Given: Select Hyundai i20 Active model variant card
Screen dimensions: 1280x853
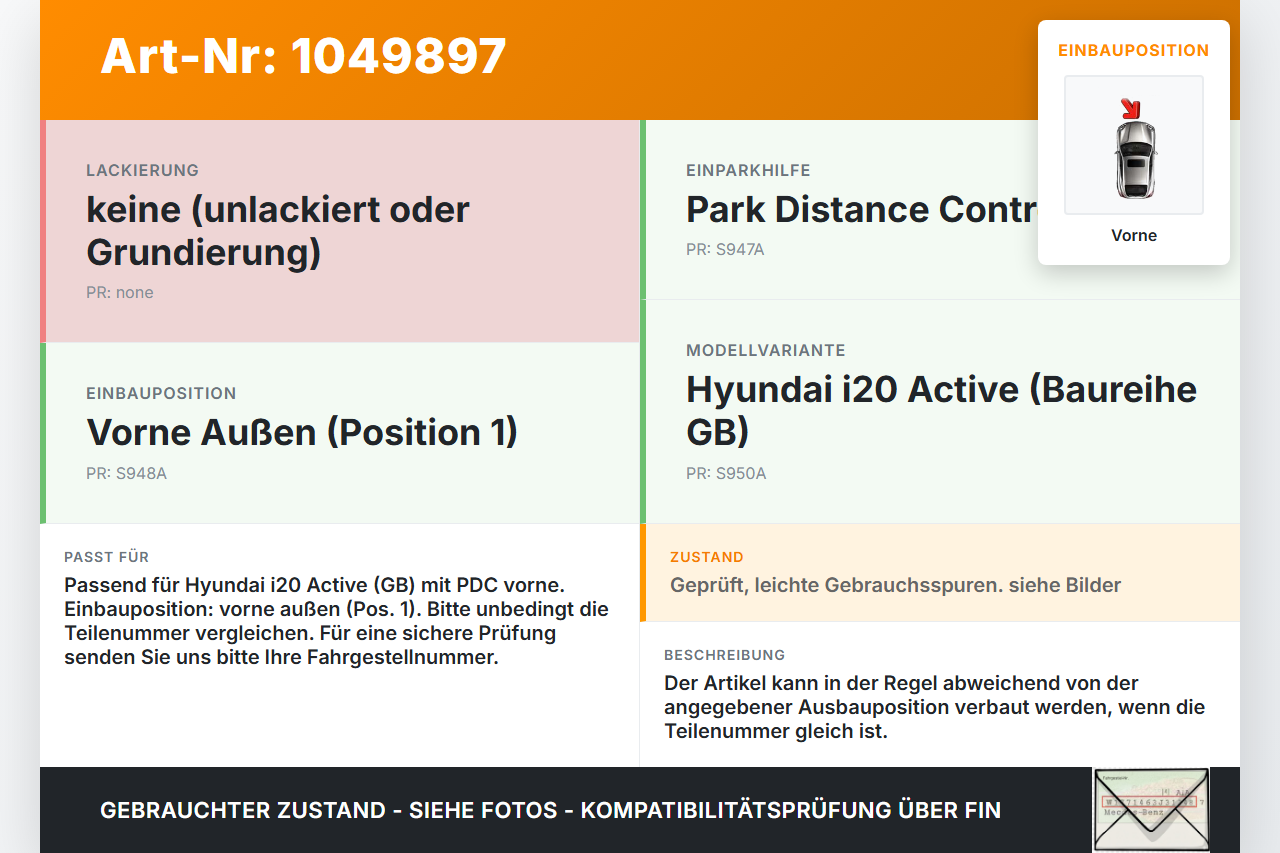Looking at the screenshot, I should point(940,411).
